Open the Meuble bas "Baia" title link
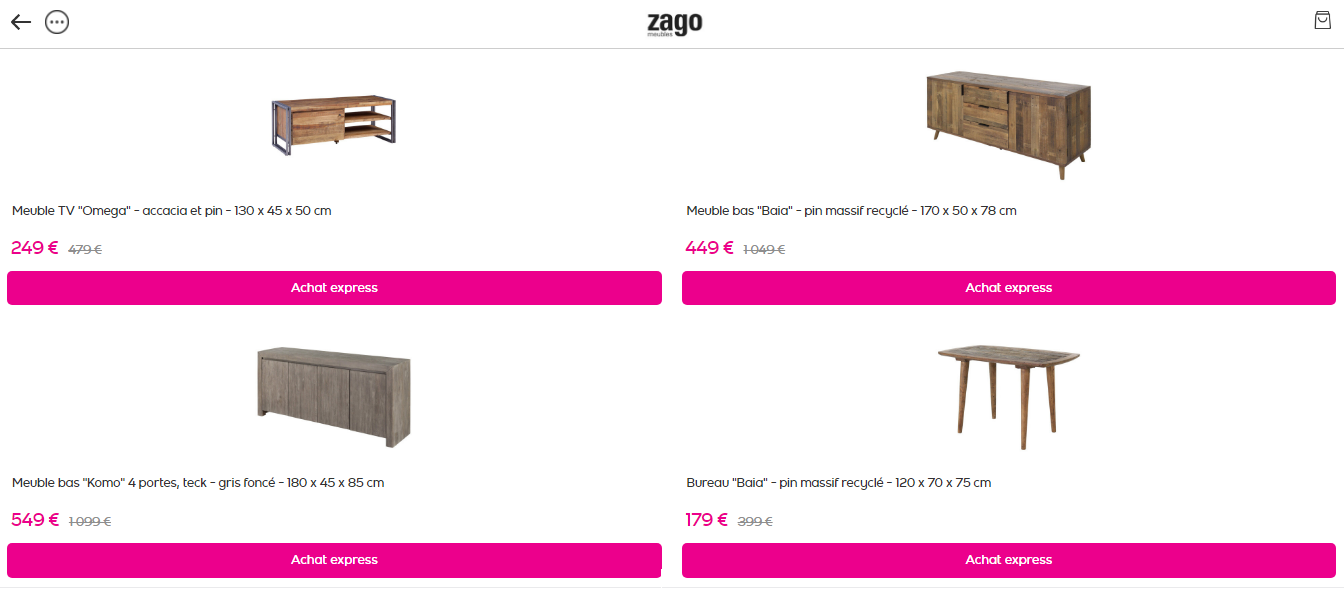Image resolution: width=1344 pixels, height=596 pixels. (x=851, y=211)
